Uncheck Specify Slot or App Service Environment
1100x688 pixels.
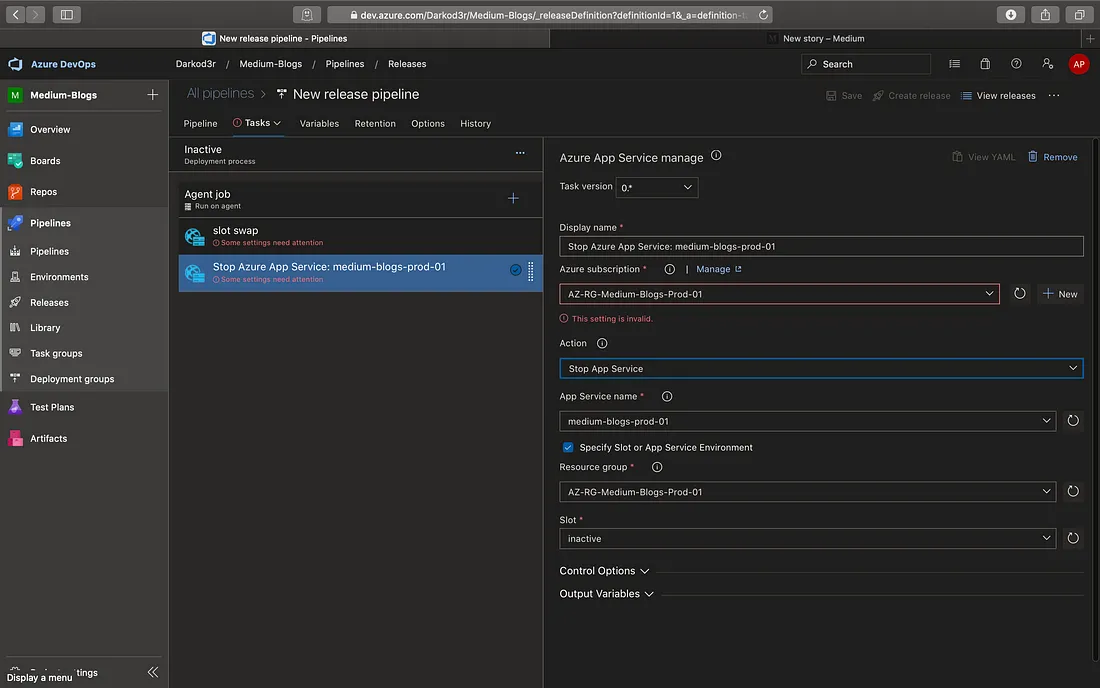(x=568, y=447)
